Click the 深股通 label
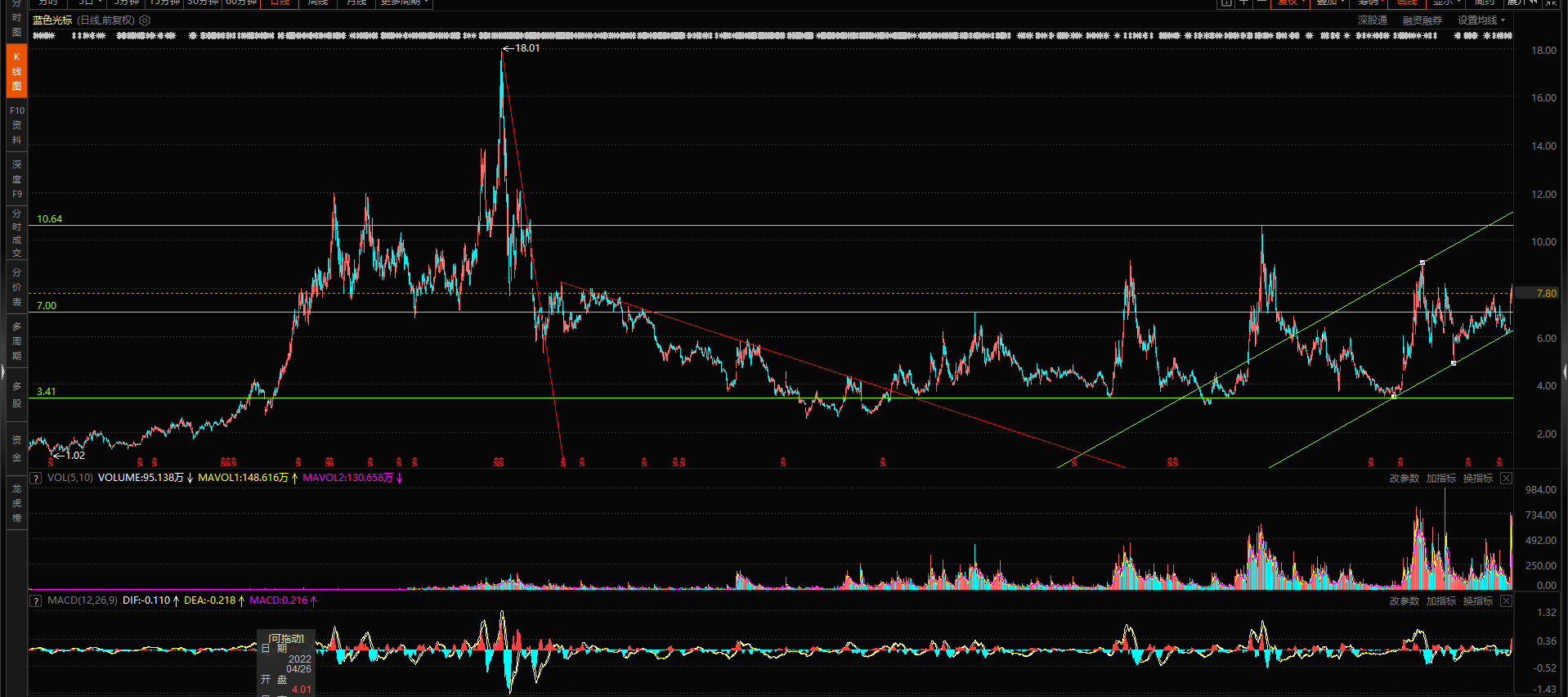The height and width of the screenshot is (697, 1568). [x=1373, y=20]
